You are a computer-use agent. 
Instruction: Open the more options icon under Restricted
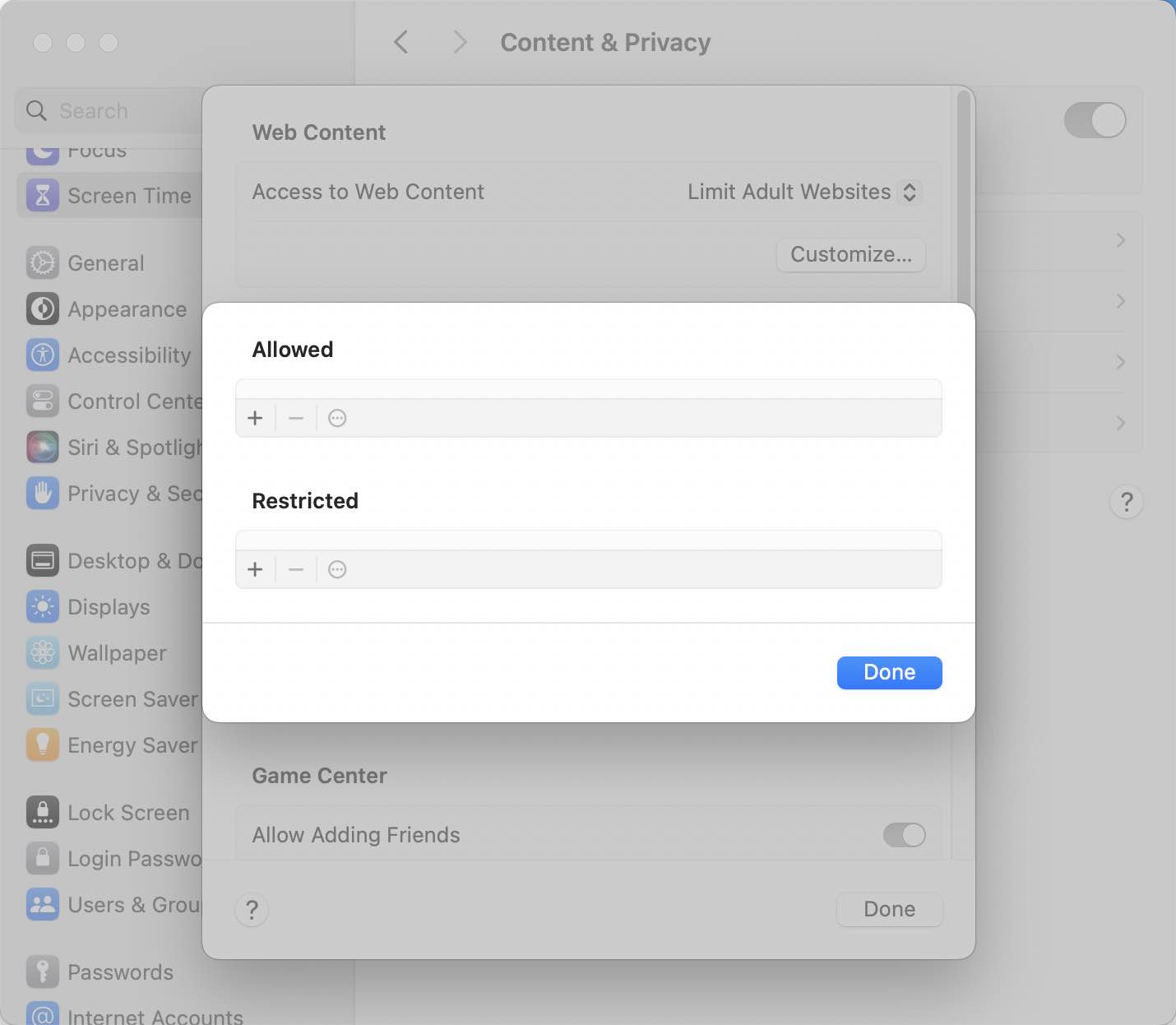click(x=337, y=569)
